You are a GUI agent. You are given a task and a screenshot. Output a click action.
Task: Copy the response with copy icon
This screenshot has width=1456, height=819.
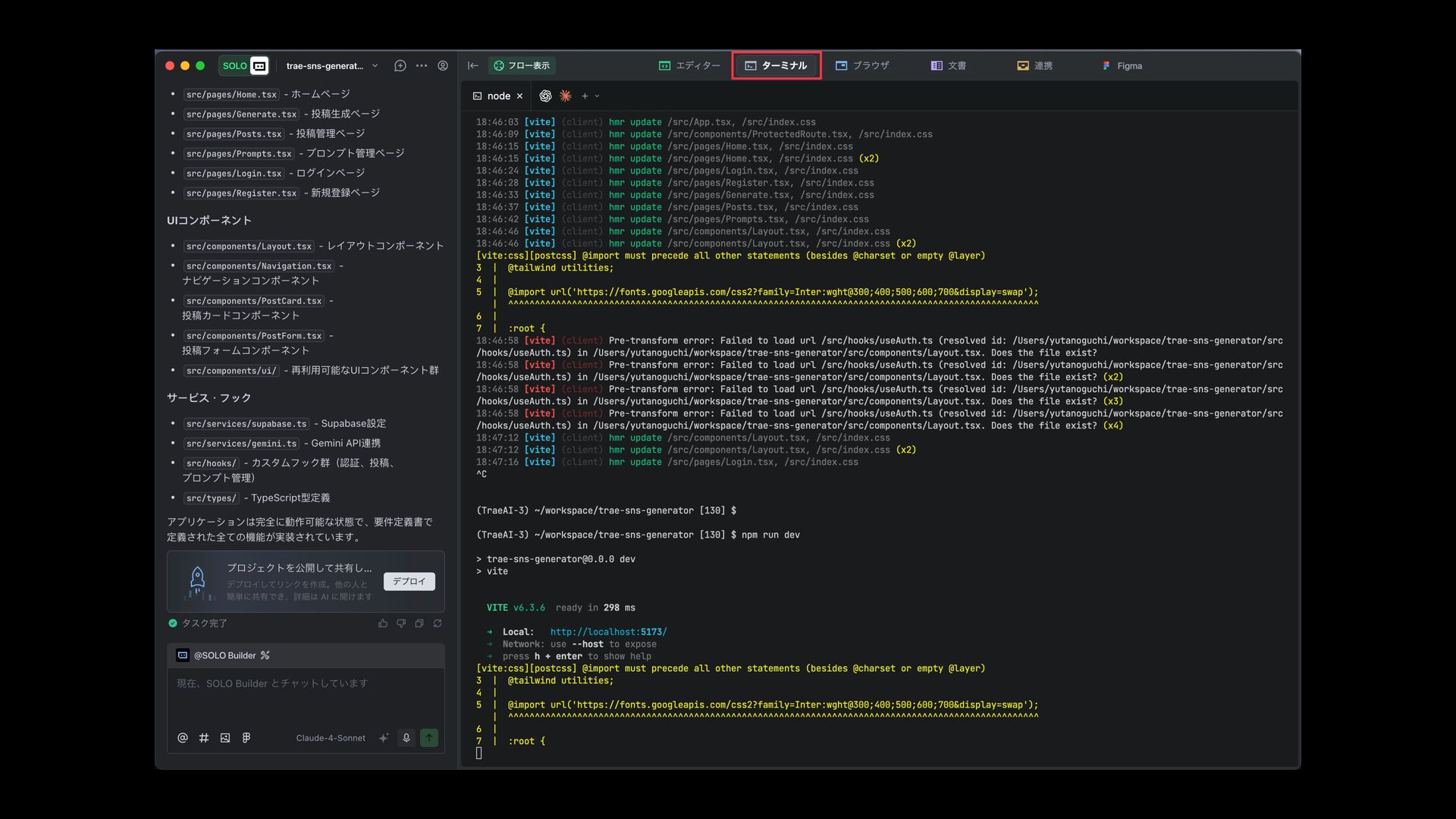(x=419, y=623)
